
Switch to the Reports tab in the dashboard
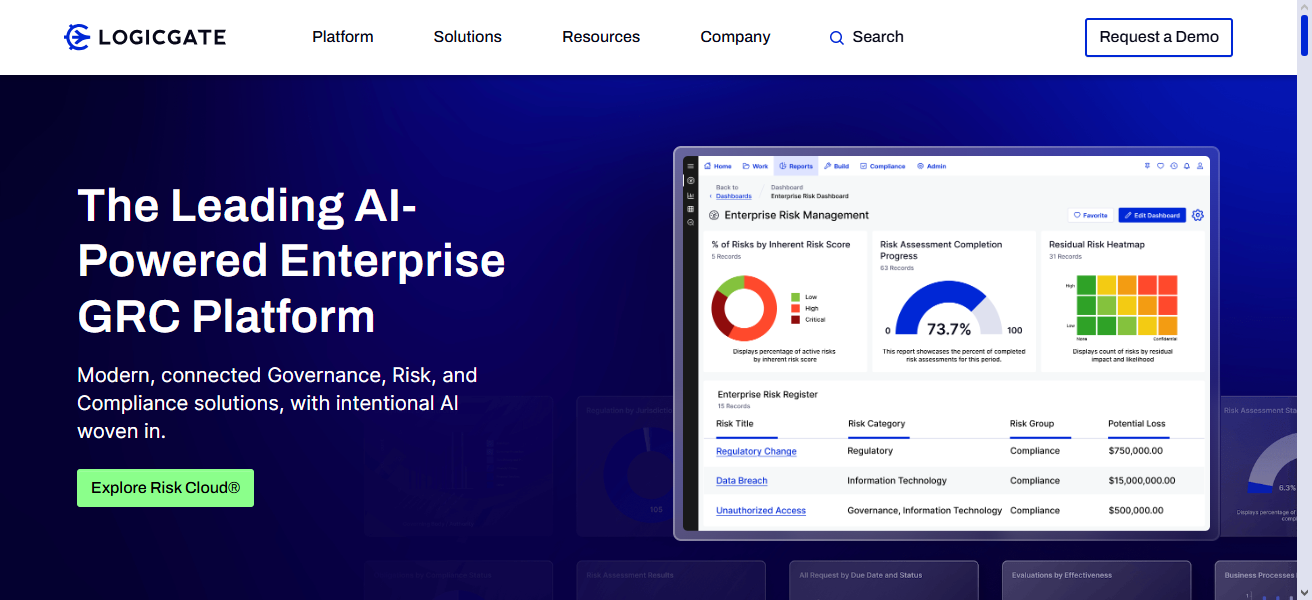coord(796,166)
